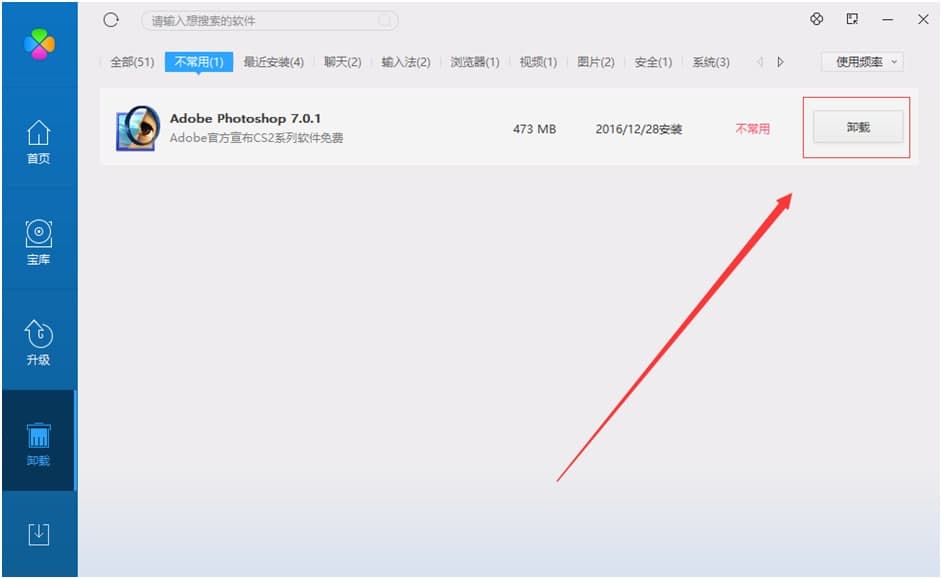Open the skin/settings icon in title bar
Viewport: 942px width, 579px height.
tap(816, 19)
